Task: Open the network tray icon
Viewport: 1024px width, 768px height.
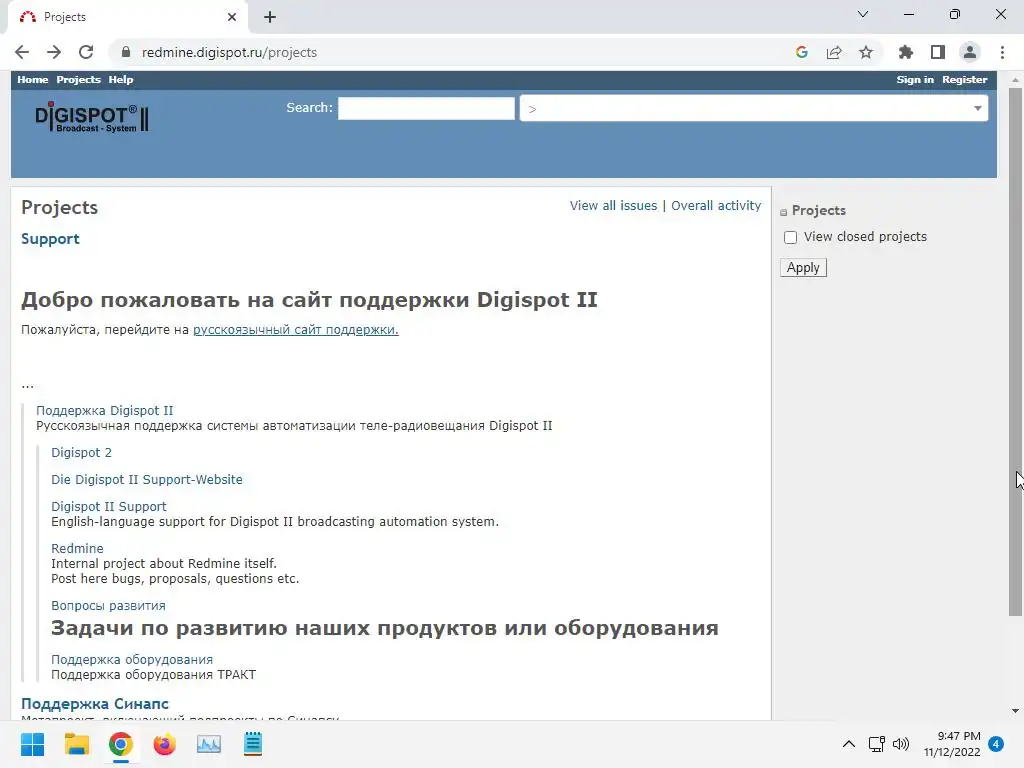Action: pyautogui.click(x=876, y=744)
